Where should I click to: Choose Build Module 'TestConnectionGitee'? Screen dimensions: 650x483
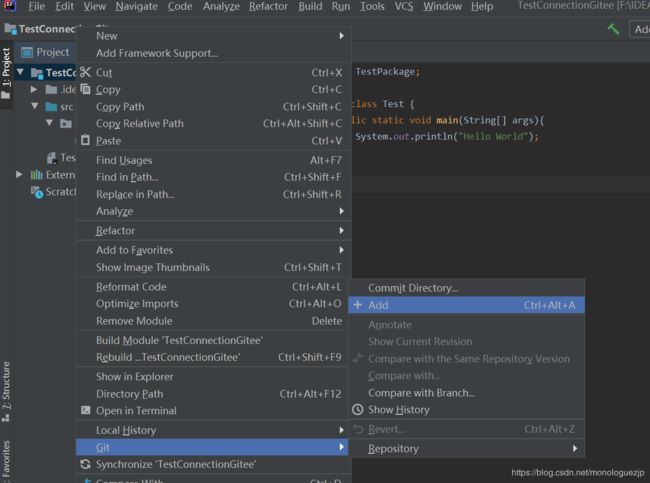pyautogui.click(x=214, y=340)
